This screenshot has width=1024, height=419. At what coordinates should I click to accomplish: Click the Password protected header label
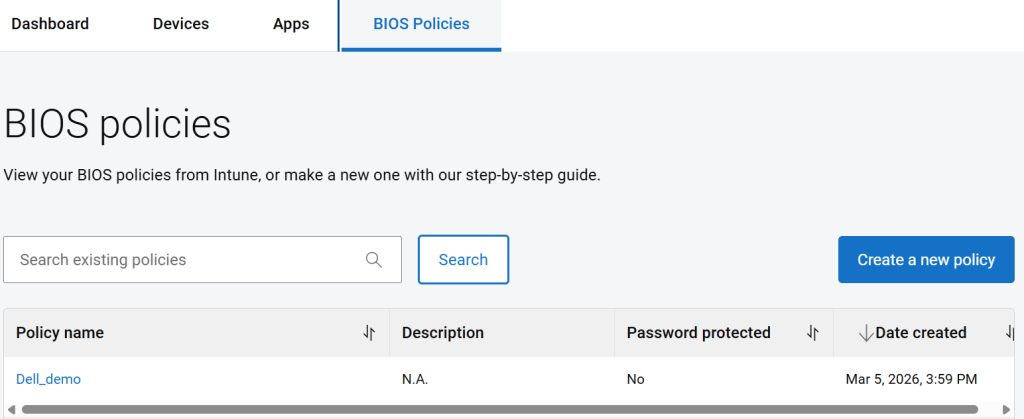pos(698,333)
